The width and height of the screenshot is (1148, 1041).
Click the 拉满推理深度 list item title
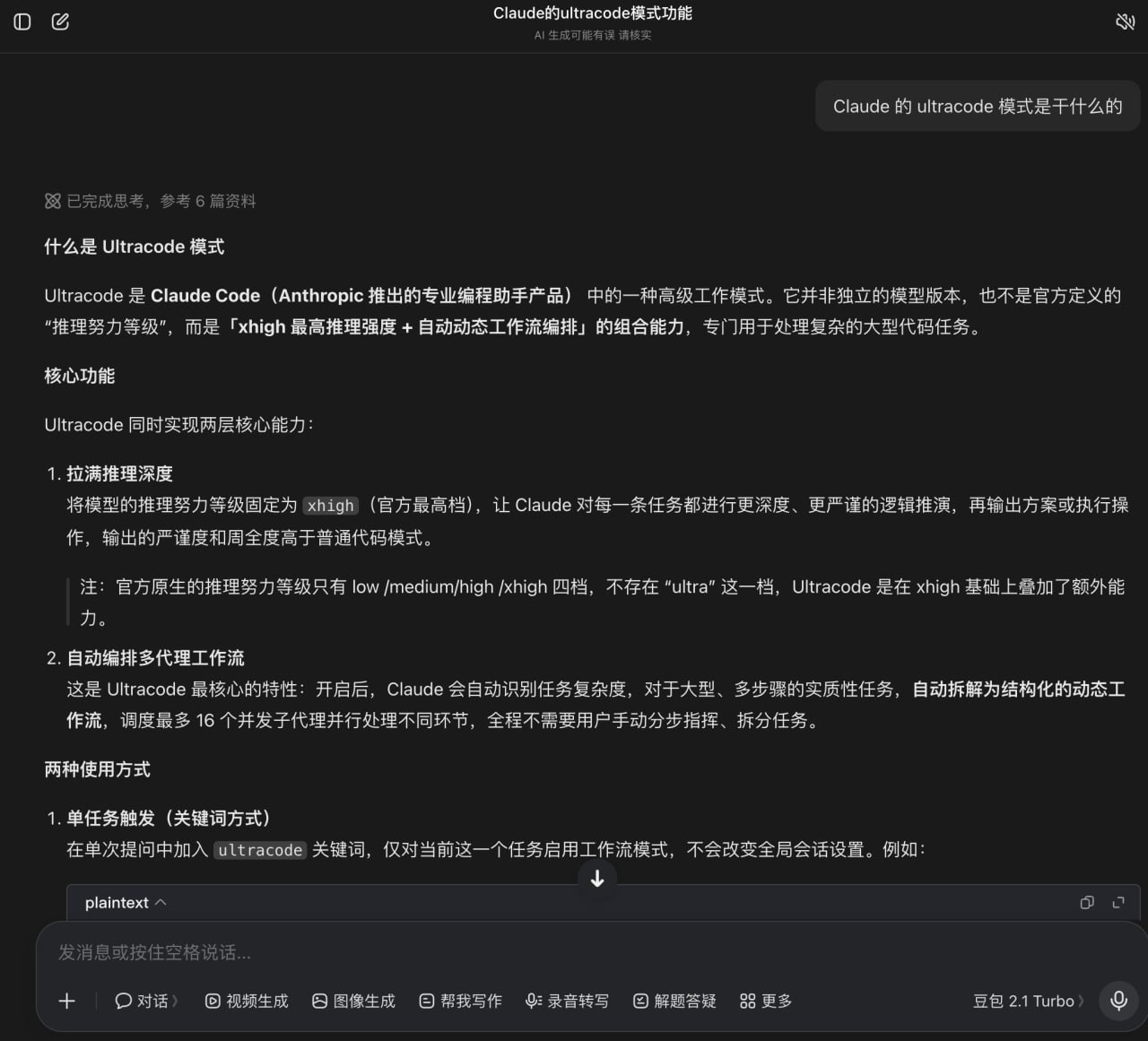click(119, 473)
